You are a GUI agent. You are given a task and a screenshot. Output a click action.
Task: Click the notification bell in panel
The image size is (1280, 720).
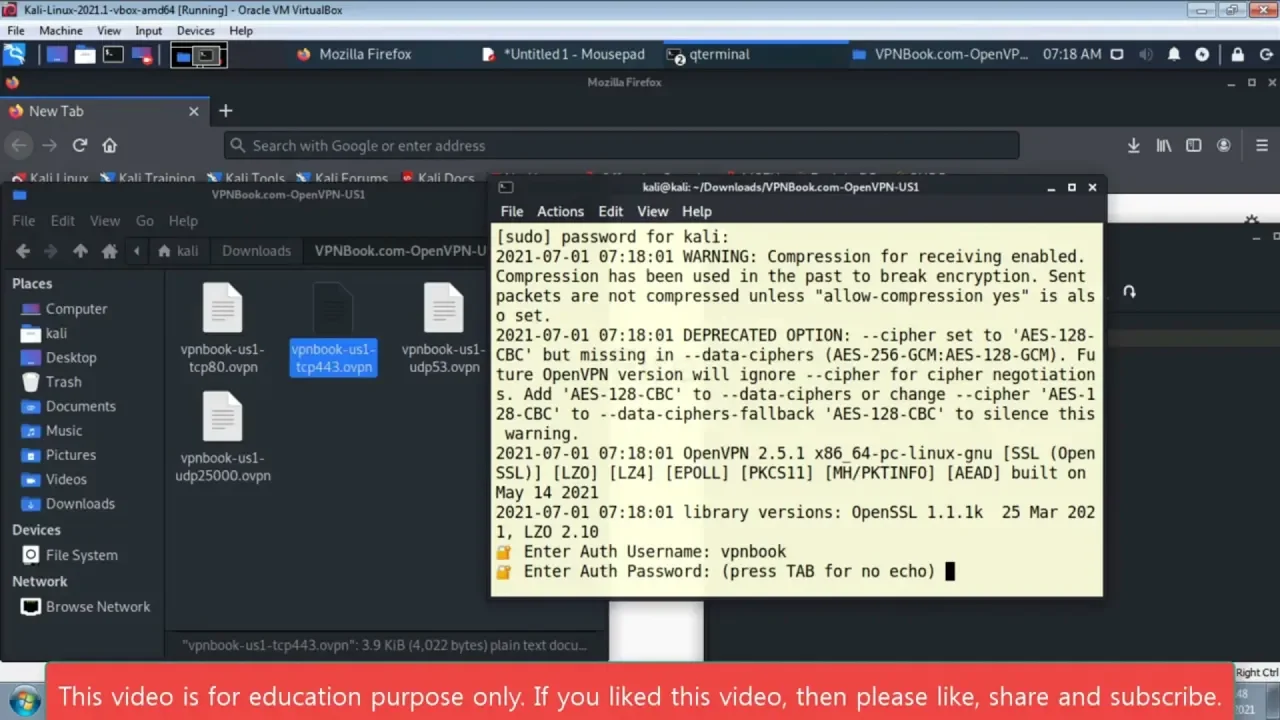pyautogui.click(x=1174, y=55)
